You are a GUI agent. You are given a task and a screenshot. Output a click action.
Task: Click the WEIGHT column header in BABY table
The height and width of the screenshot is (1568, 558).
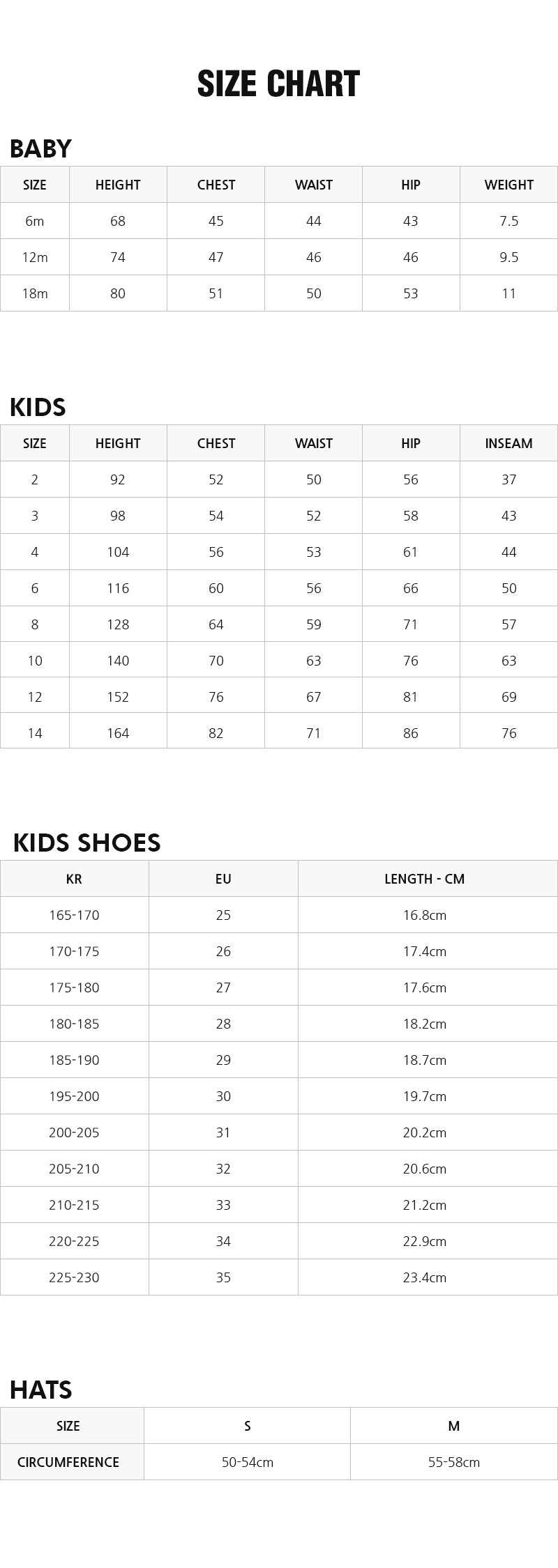coord(508,185)
